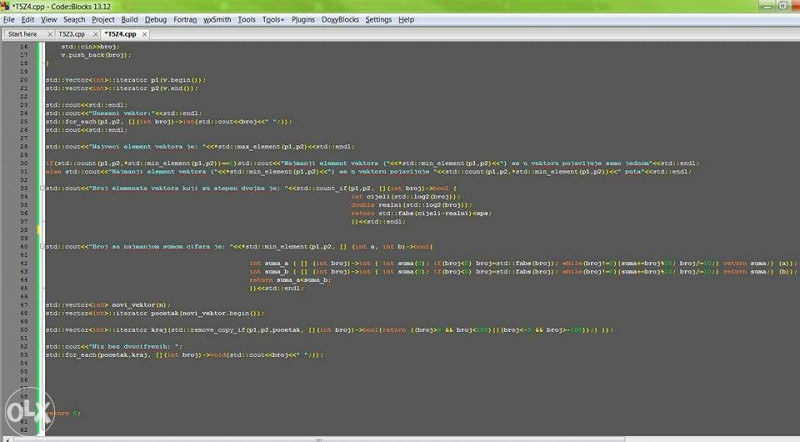
Task: Click the iterator p1(v.begin()) line
Action: (x=126, y=80)
